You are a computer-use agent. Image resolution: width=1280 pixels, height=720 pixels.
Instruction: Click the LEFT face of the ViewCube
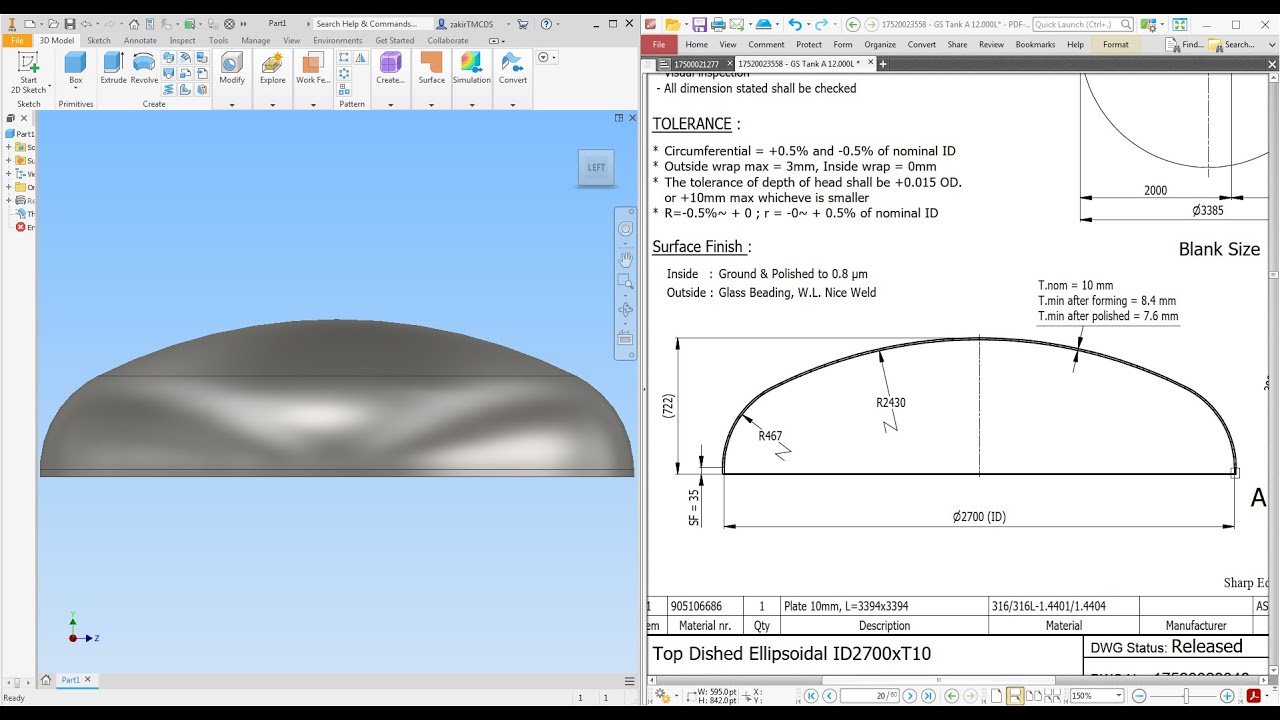pos(596,167)
